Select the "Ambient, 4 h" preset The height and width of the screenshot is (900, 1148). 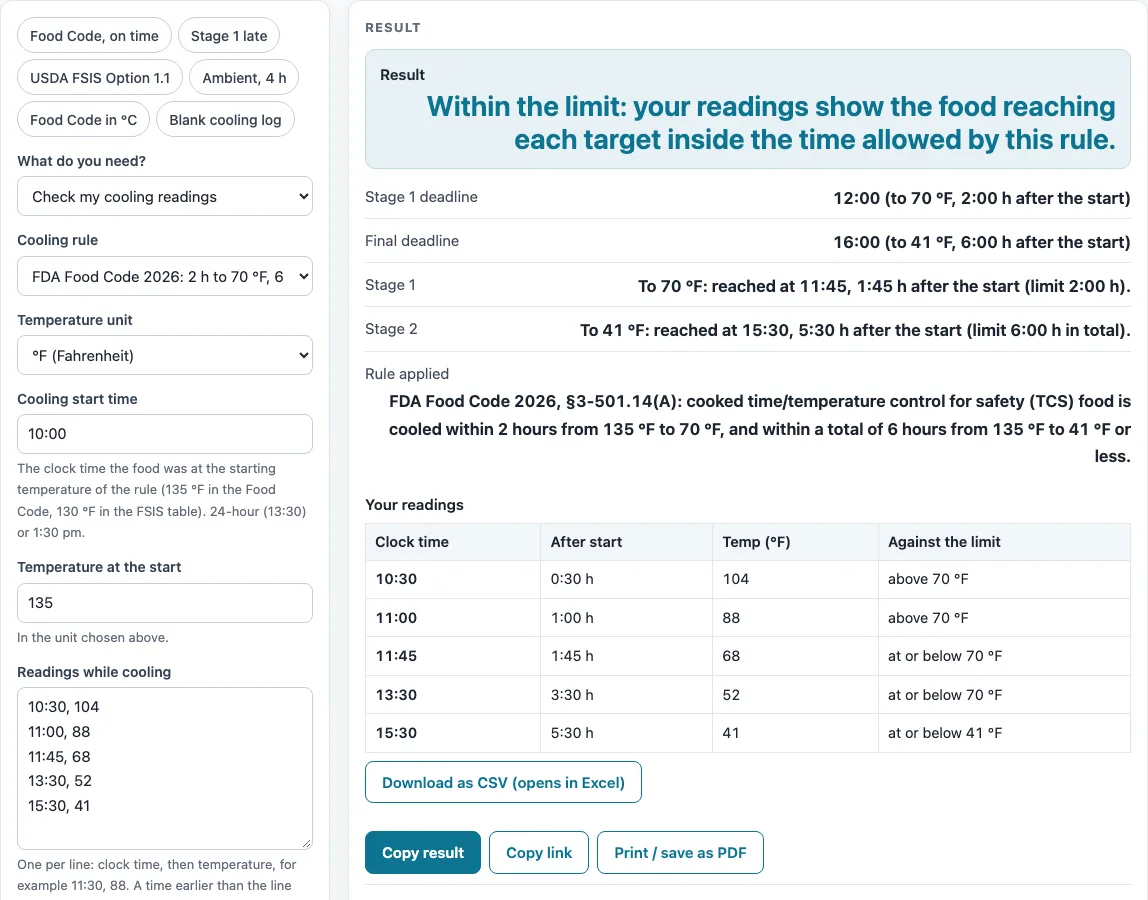(x=244, y=78)
